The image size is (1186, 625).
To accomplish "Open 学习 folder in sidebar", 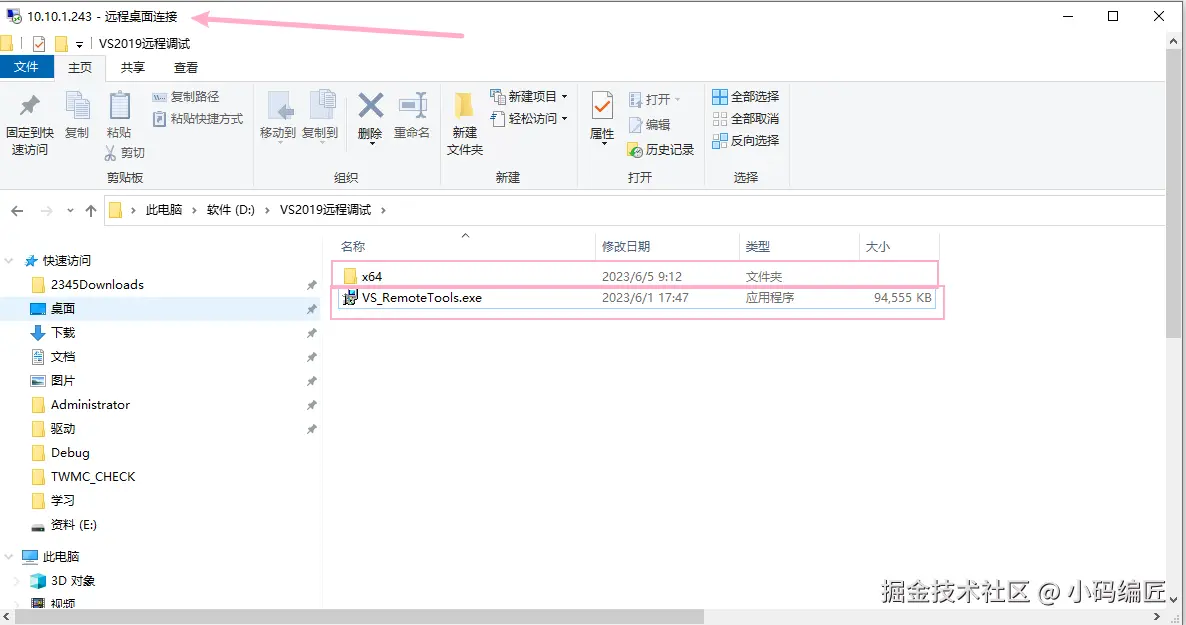I will click(x=63, y=501).
